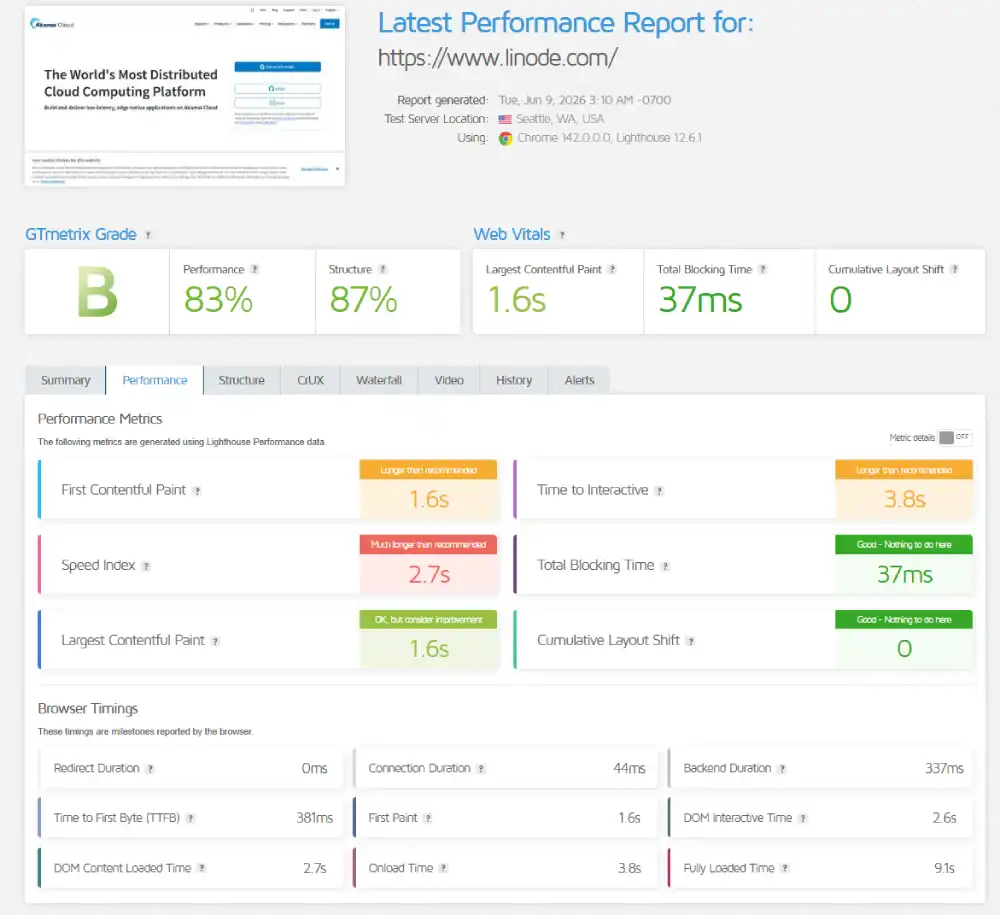
Task: Click the https://www.linode.com/ report URL
Action: 497,58
